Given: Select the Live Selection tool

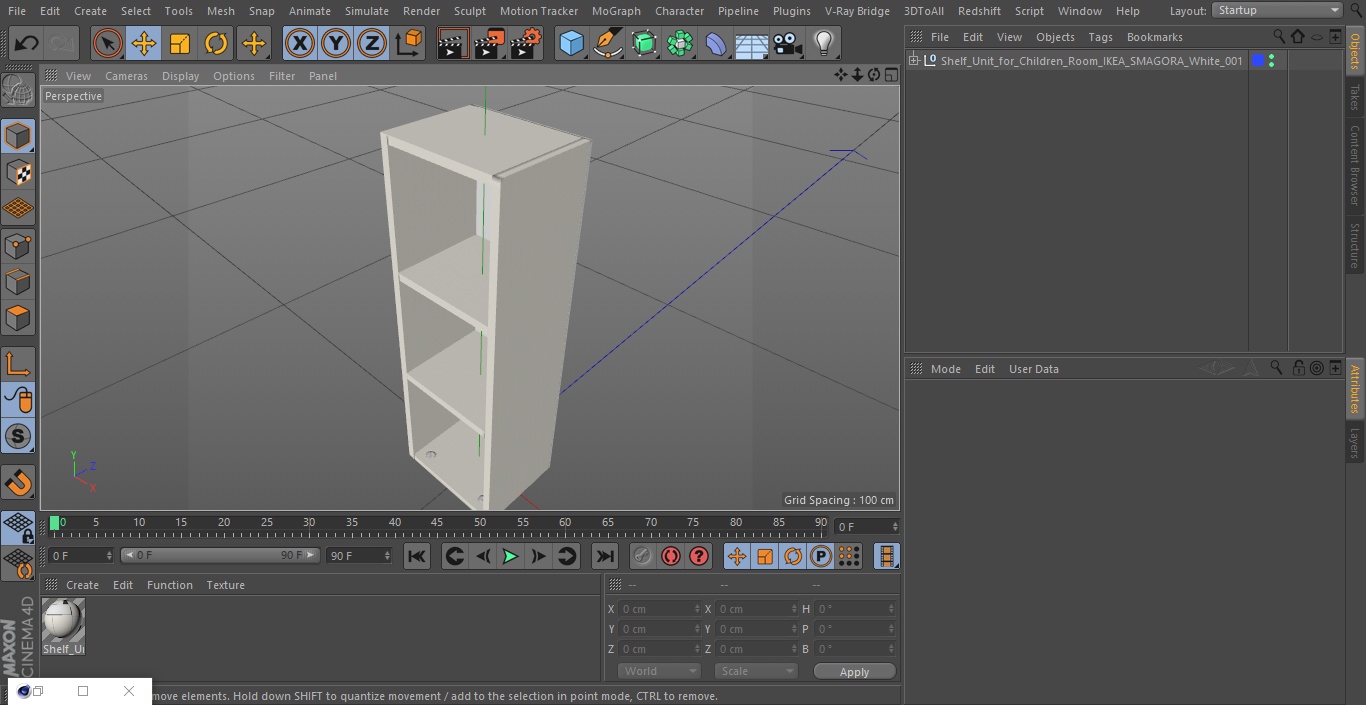Looking at the screenshot, I should [108, 43].
